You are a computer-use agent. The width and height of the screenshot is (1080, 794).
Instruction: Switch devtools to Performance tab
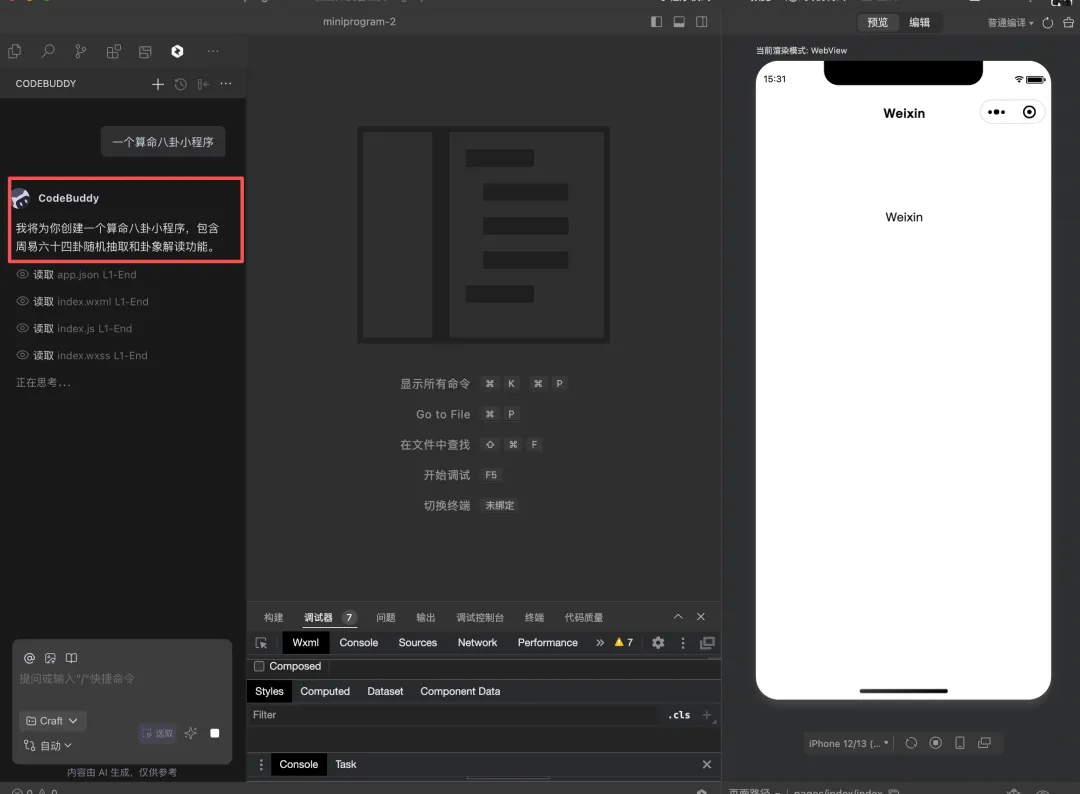[x=548, y=643]
